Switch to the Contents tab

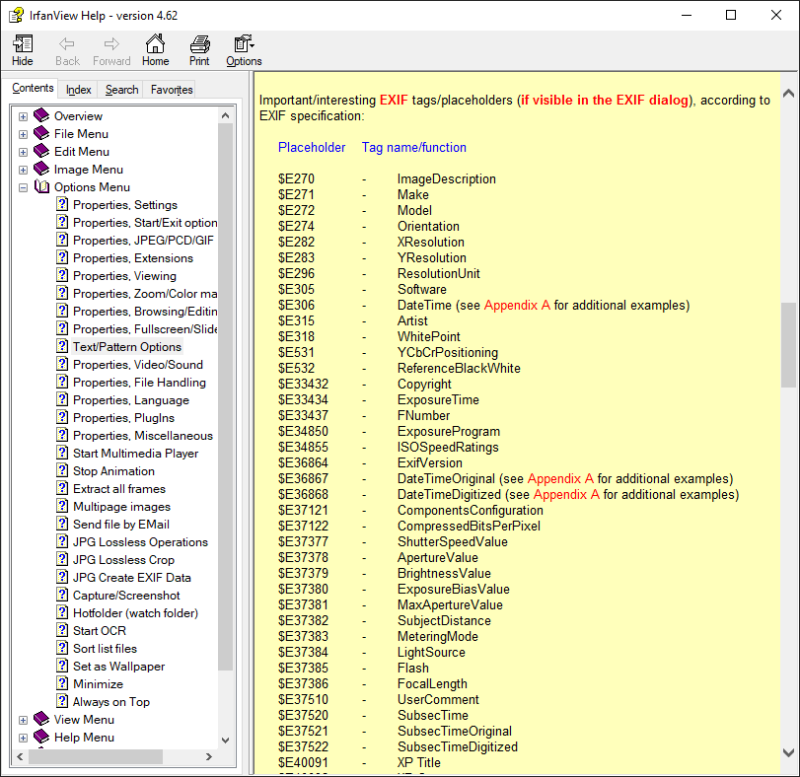coord(33,88)
